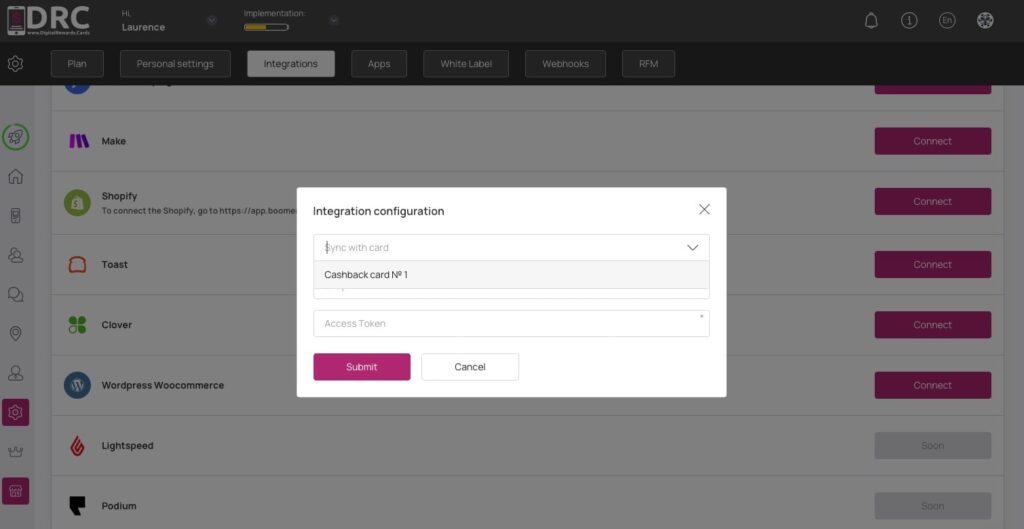Click the Clover logo icon
This screenshot has height=529, width=1024.
tap(77, 325)
